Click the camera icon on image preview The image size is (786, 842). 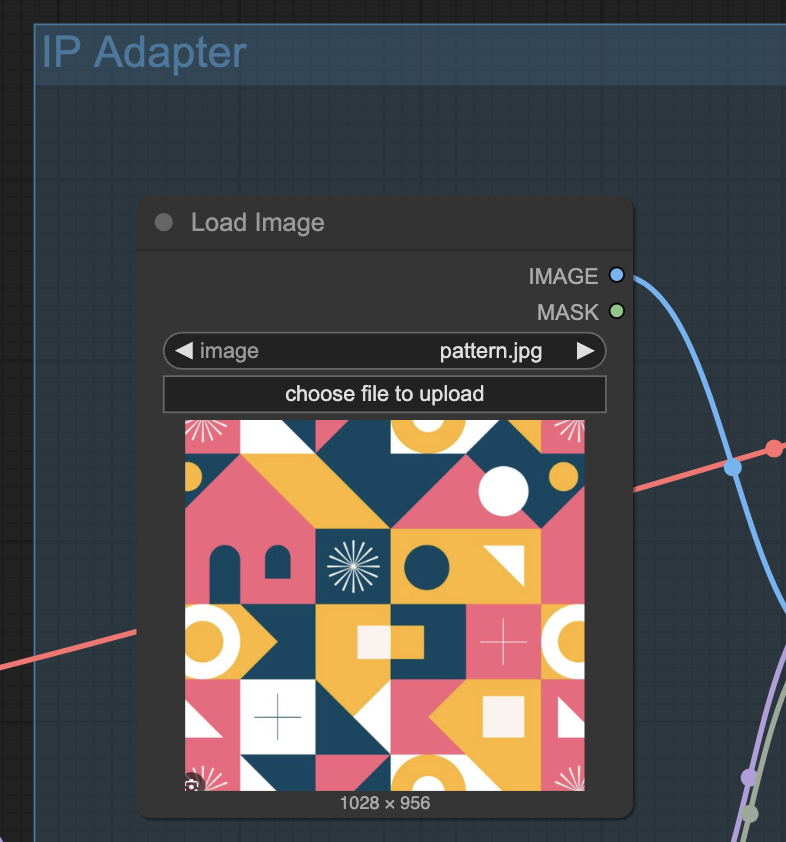(192, 785)
